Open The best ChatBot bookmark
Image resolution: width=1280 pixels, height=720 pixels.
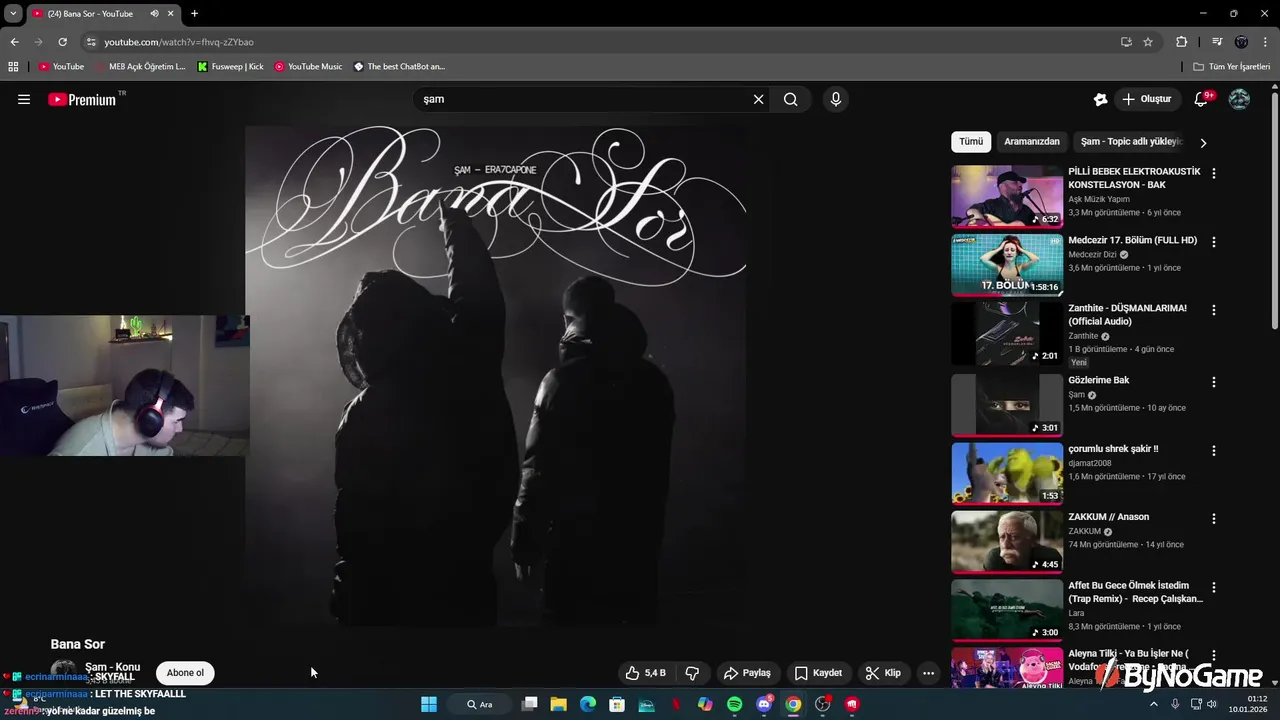[400, 67]
